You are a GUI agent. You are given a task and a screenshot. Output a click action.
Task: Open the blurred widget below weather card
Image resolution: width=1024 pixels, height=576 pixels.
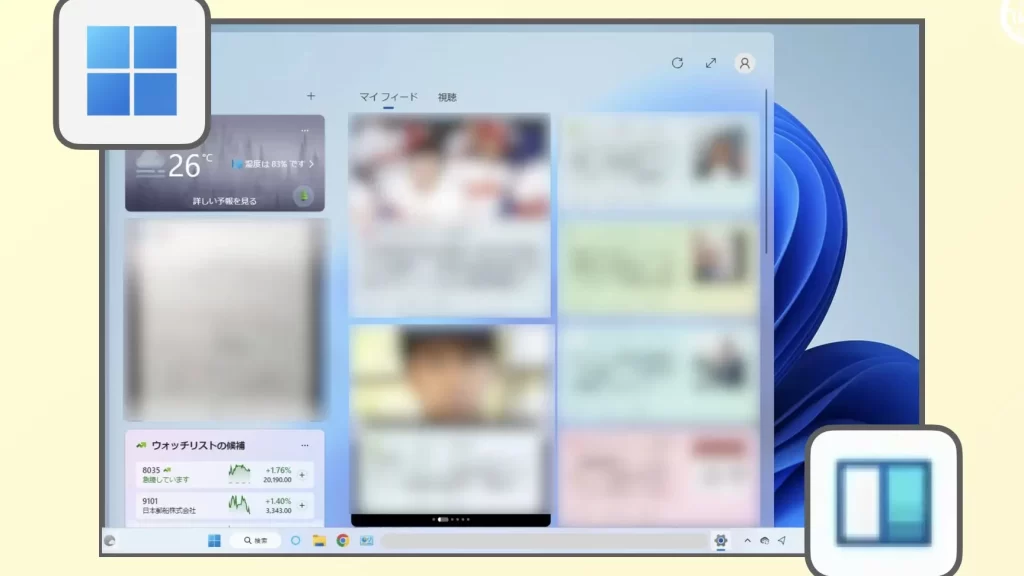point(225,320)
